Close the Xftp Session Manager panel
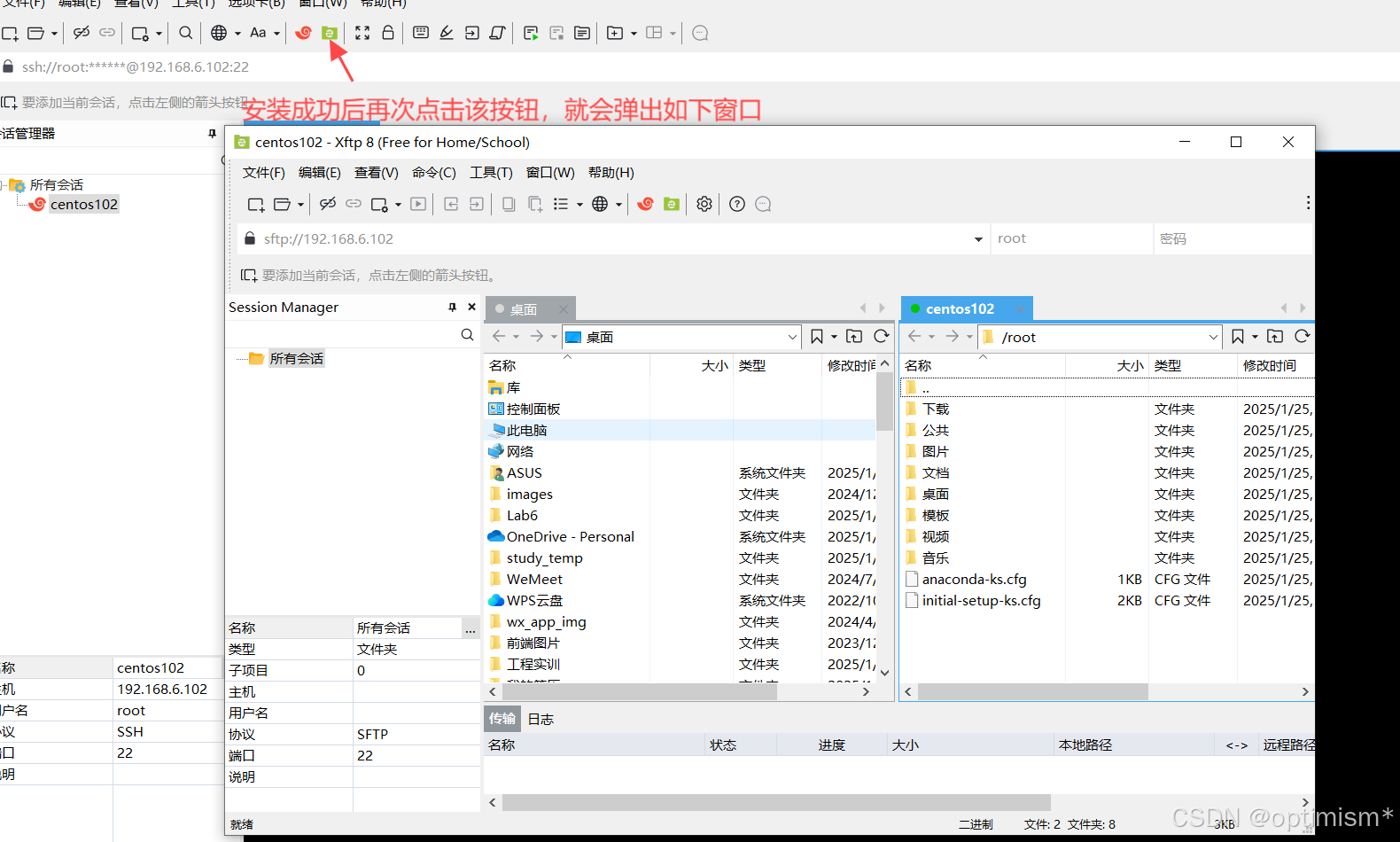Screen dimensions: 1400x842 point(471,307)
